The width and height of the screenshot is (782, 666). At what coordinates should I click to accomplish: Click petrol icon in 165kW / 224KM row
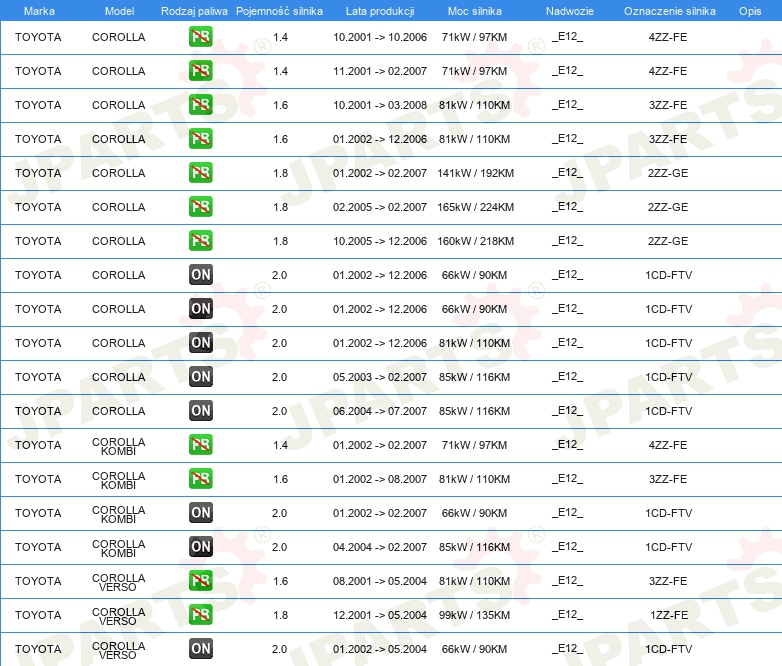[200, 207]
